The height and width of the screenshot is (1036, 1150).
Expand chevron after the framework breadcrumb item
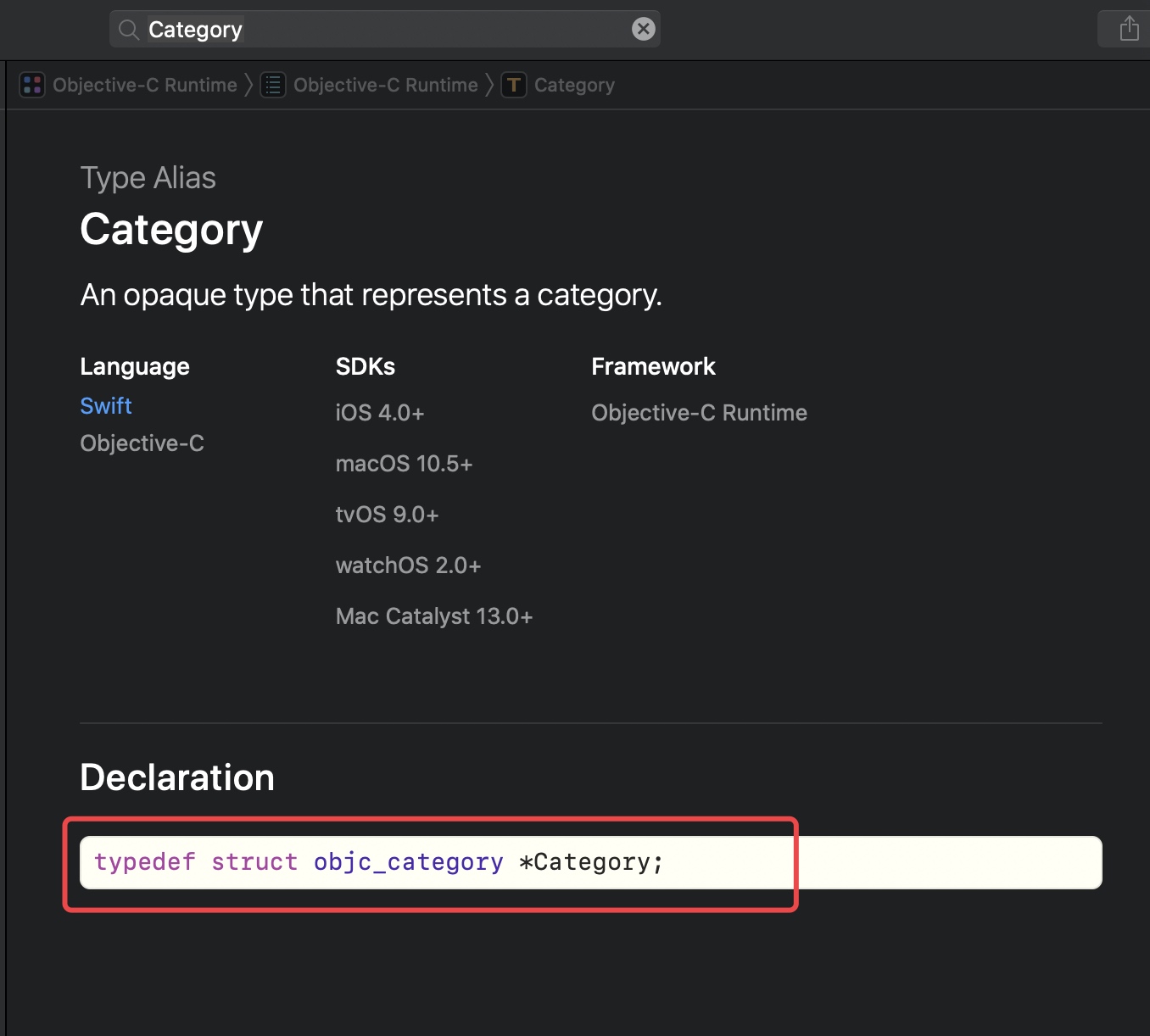248,85
